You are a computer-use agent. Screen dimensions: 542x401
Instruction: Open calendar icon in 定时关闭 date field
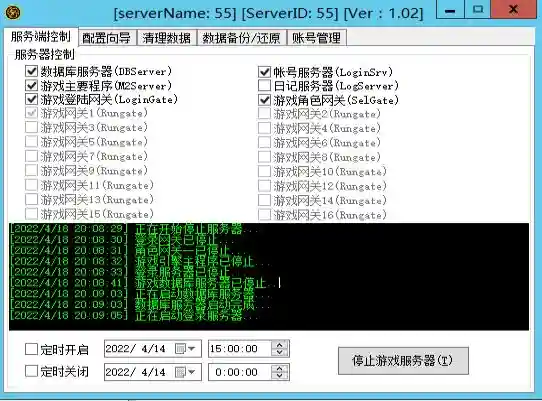tap(180, 372)
